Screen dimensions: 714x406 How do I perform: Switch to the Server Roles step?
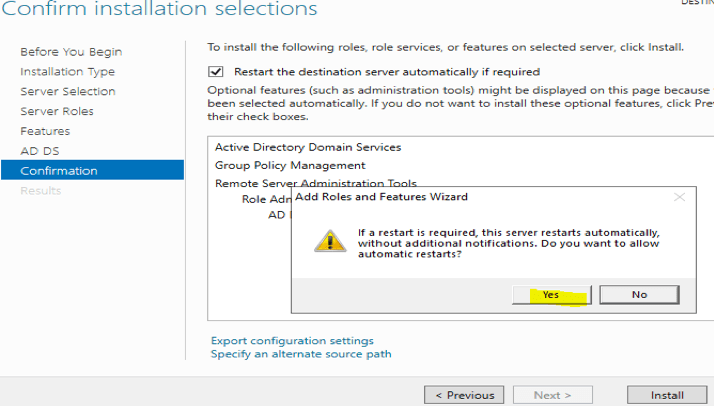click(x=57, y=111)
